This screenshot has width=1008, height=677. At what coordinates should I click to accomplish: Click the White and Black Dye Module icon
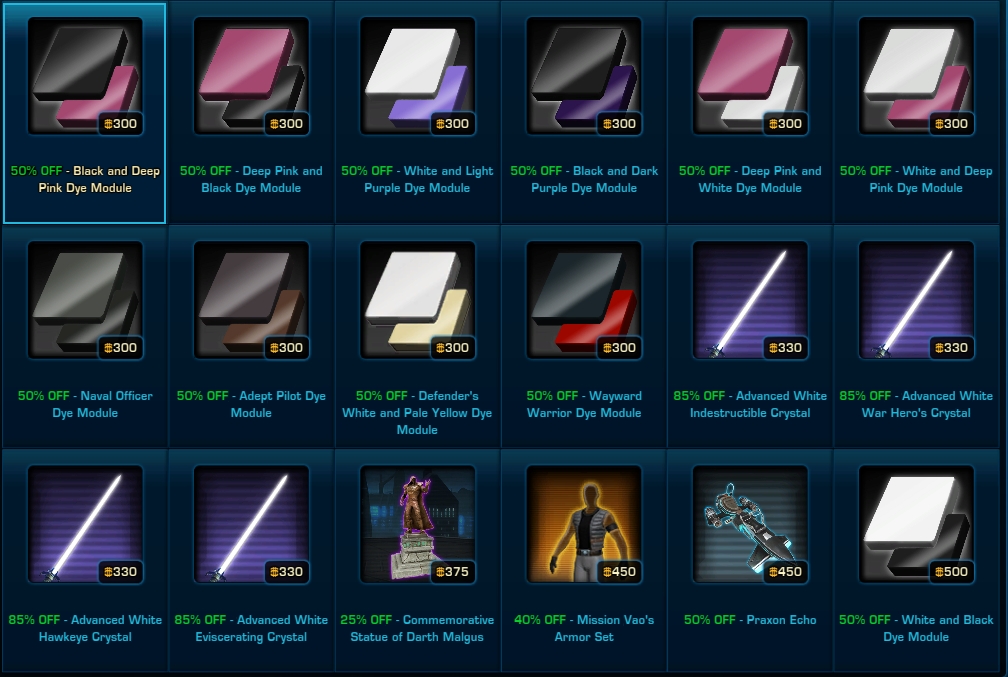tap(916, 524)
